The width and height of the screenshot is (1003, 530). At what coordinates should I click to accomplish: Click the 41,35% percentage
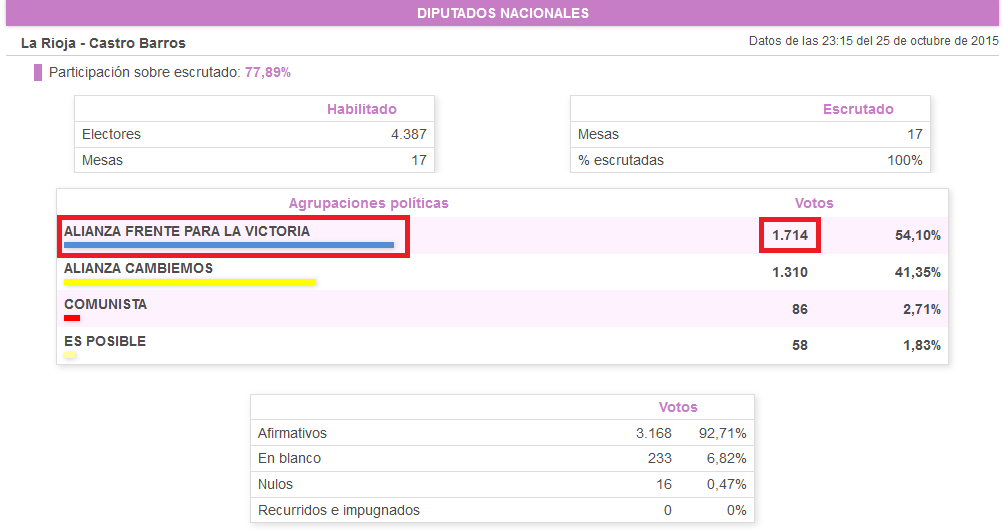(918, 272)
